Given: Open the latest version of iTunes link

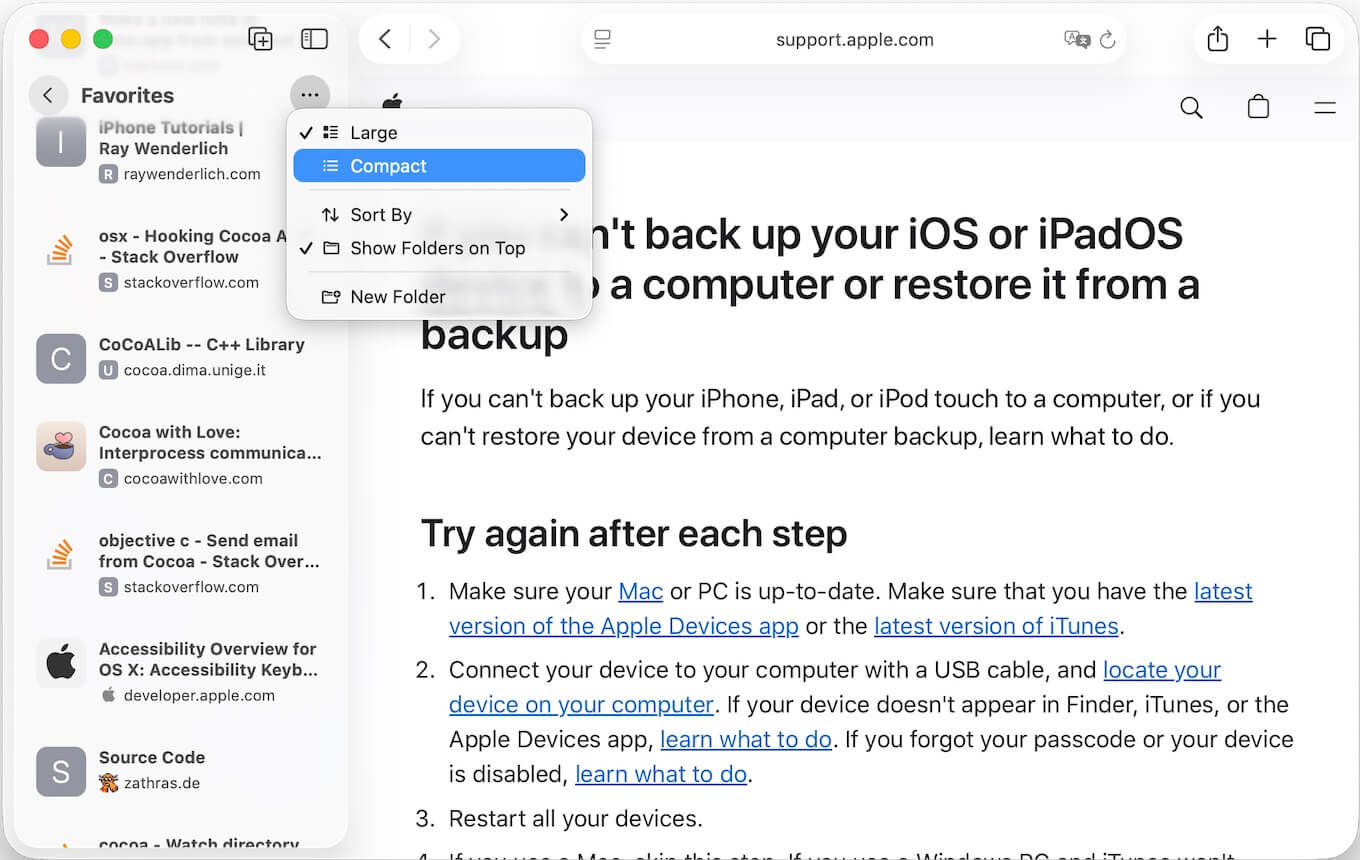Looking at the screenshot, I should 996,626.
